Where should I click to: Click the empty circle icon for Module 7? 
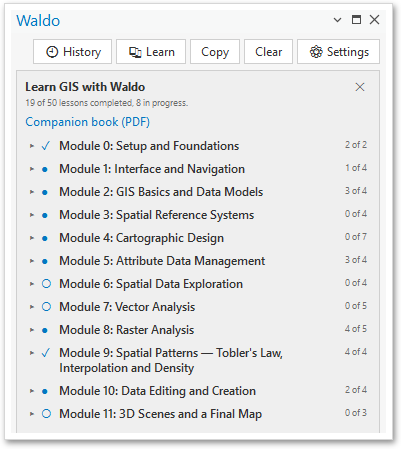pos(46,307)
